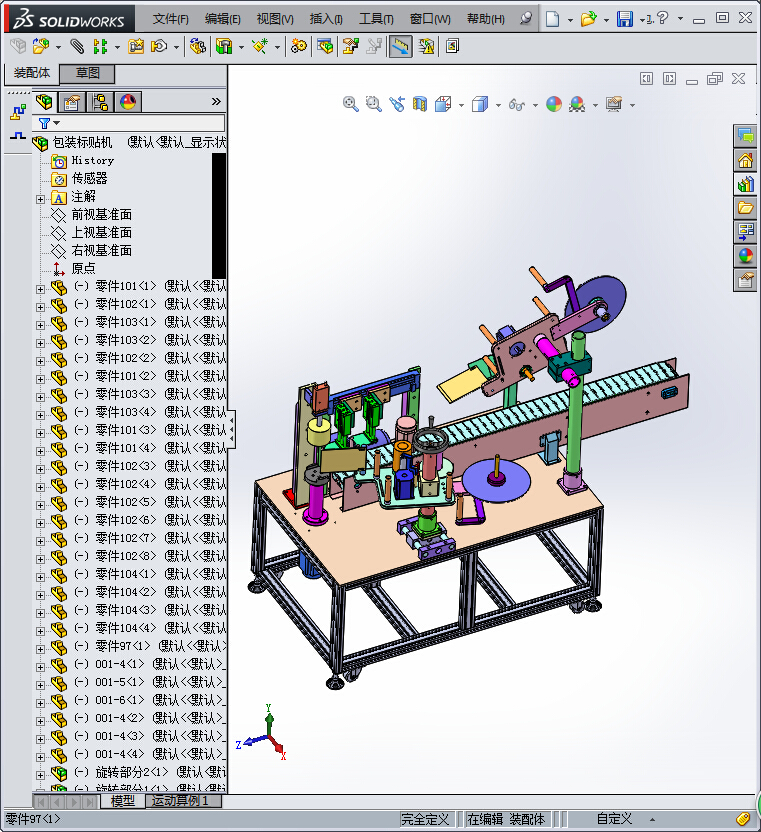Open dropdown arrow next to Save icon
The height and width of the screenshot is (832, 761).
tap(642, 20)
